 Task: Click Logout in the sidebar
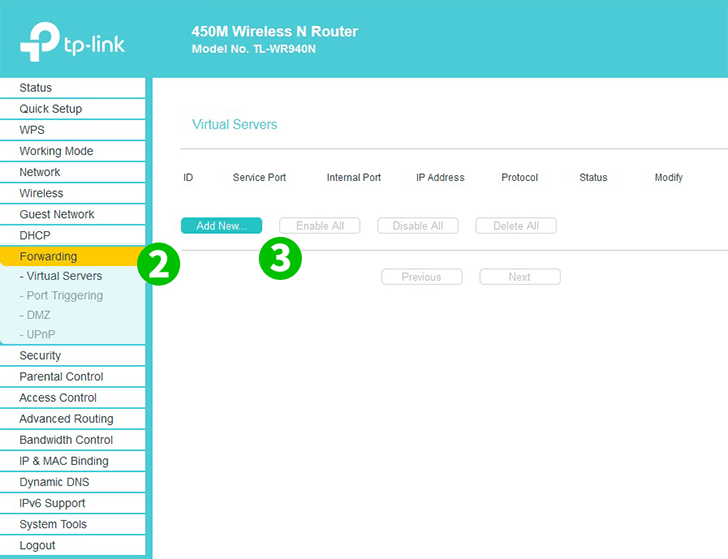pos(37,545)
